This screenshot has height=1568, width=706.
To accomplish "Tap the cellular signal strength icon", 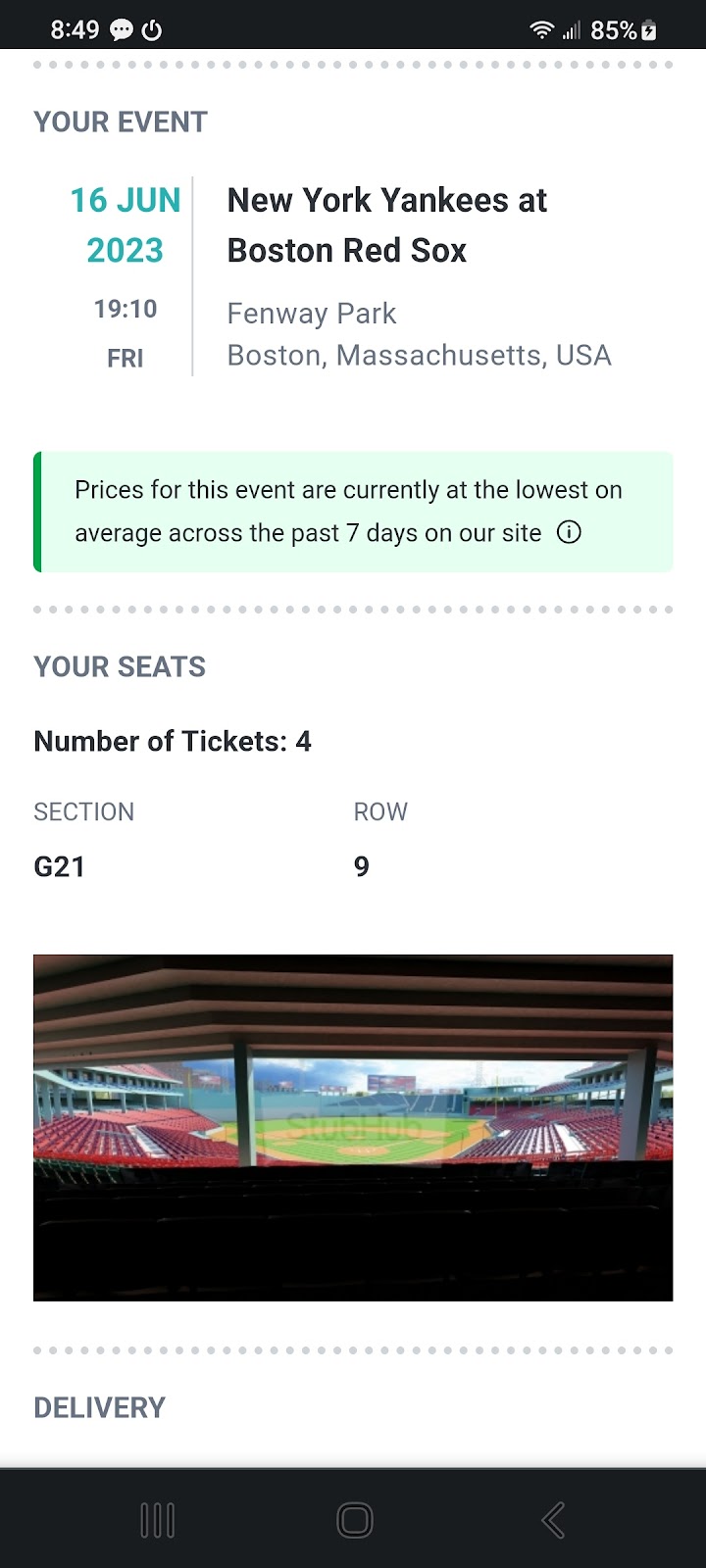I will [x=571, y=30].
